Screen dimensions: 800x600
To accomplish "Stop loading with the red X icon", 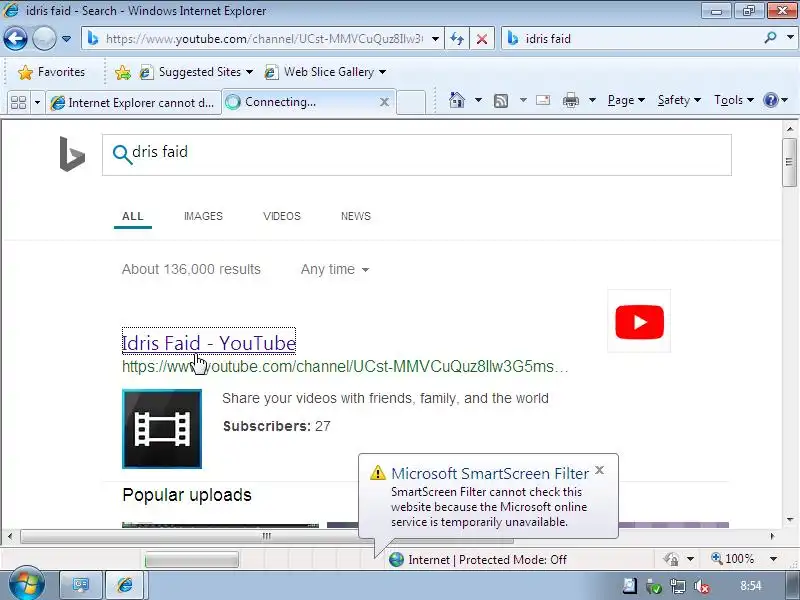I will [x=482, y=39].
